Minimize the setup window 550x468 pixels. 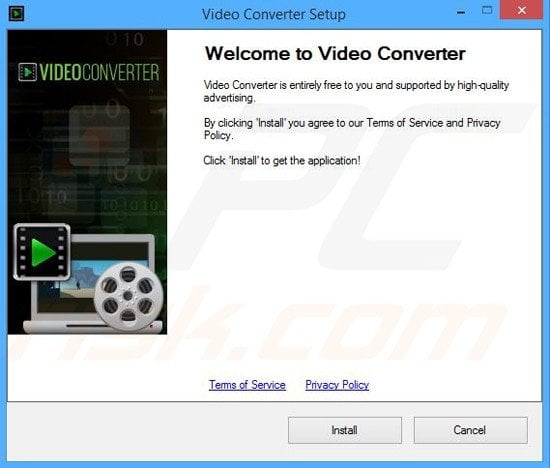[x=461, y=13]
